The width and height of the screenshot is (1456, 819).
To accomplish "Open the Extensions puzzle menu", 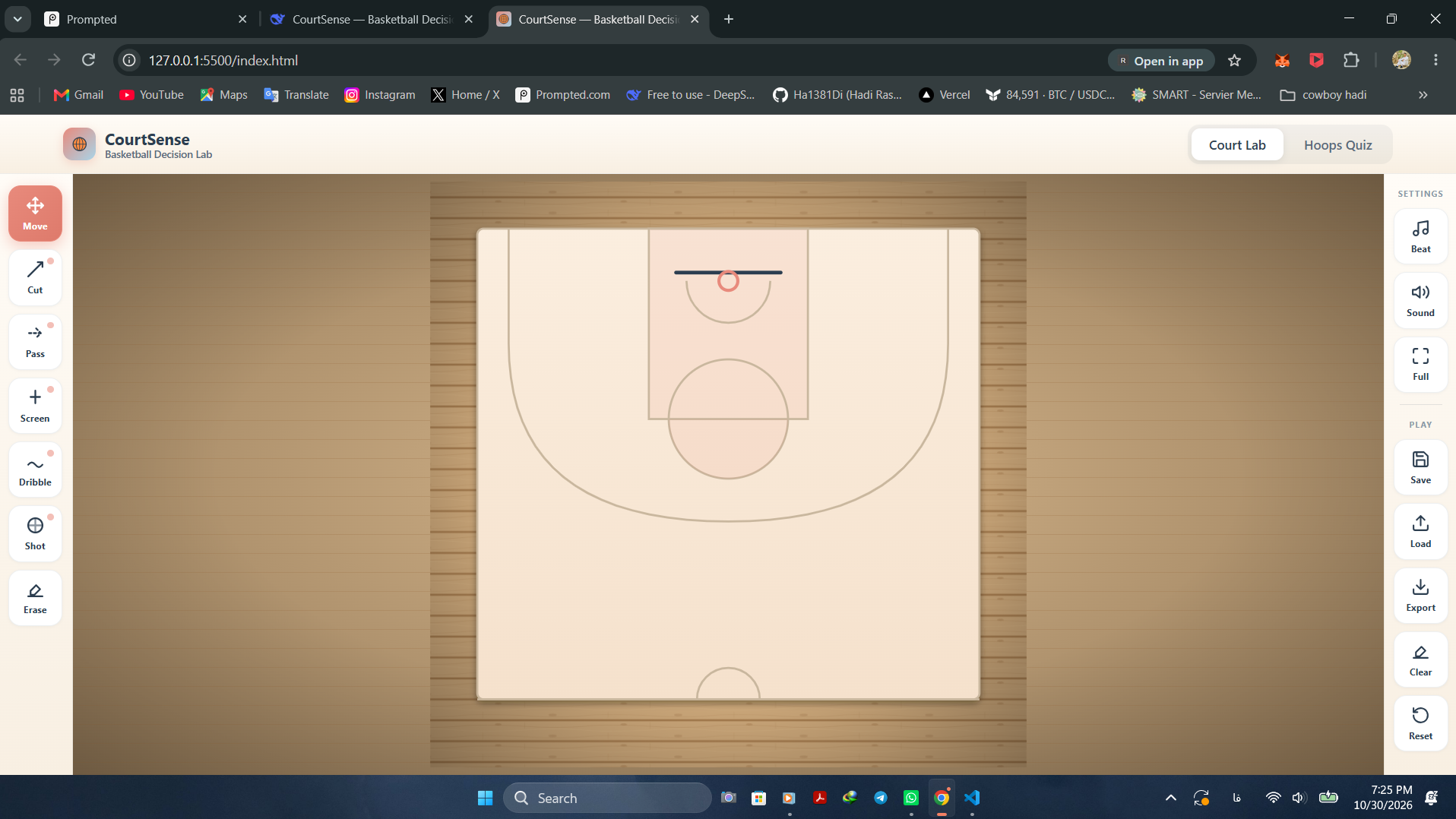I will pyautogui.click(x=1351, y=60).
